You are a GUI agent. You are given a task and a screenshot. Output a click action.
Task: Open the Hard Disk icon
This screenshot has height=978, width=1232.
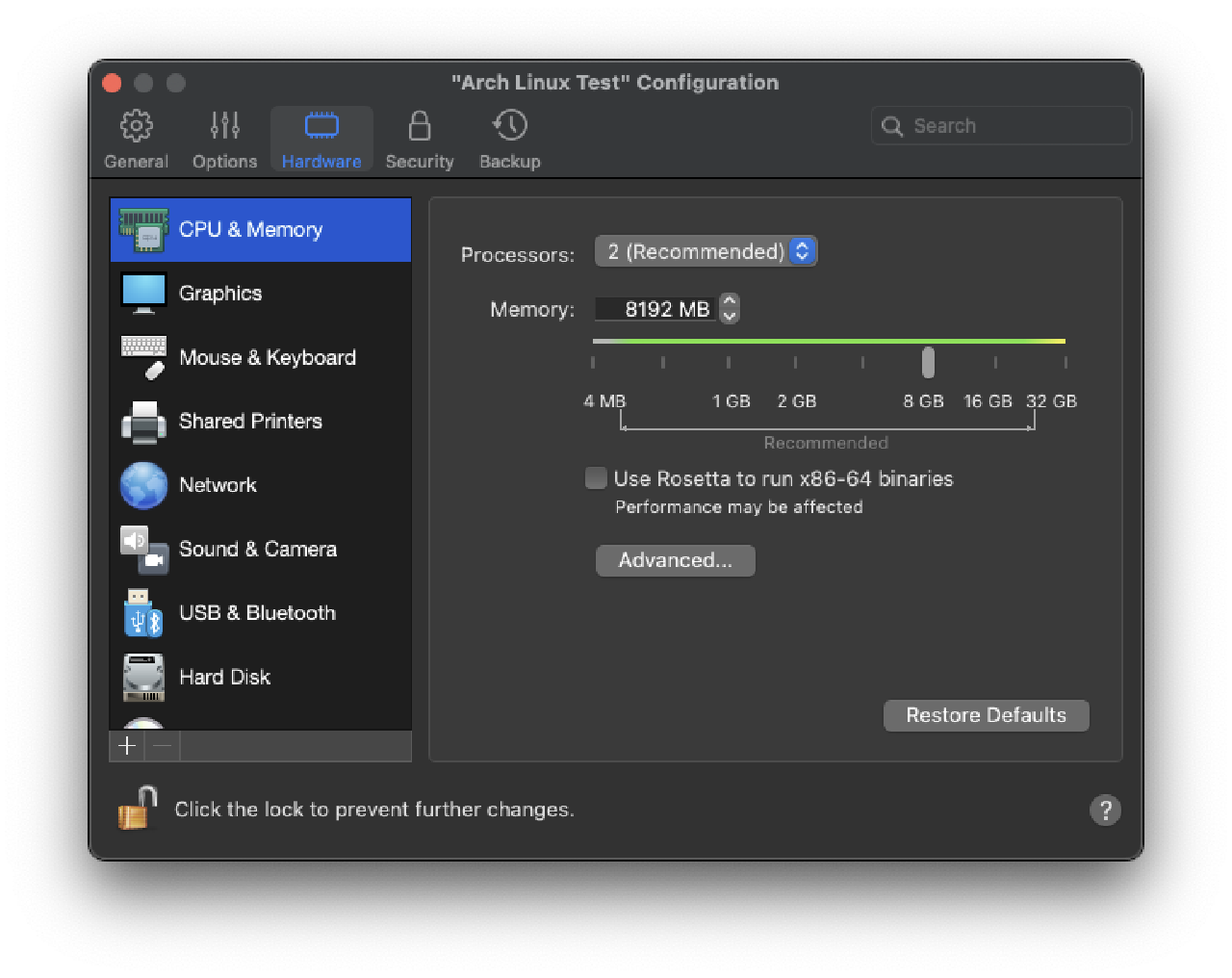coord(143,677)
